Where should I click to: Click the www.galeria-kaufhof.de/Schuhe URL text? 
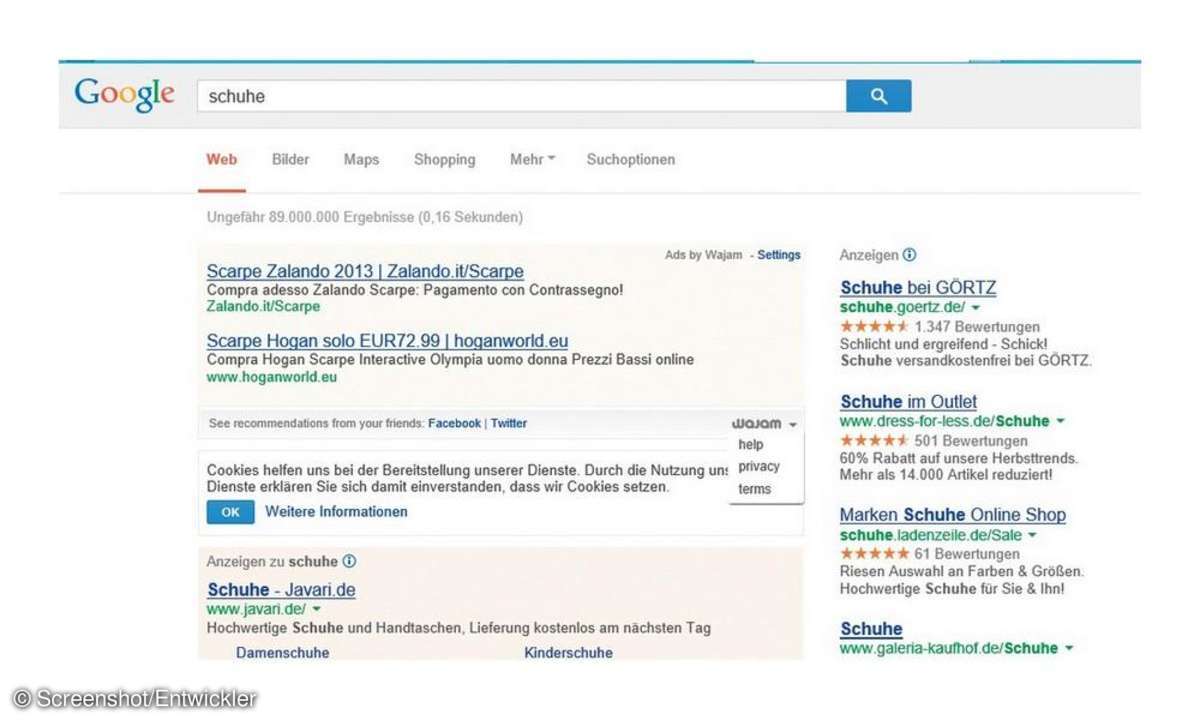pos(949,648)
